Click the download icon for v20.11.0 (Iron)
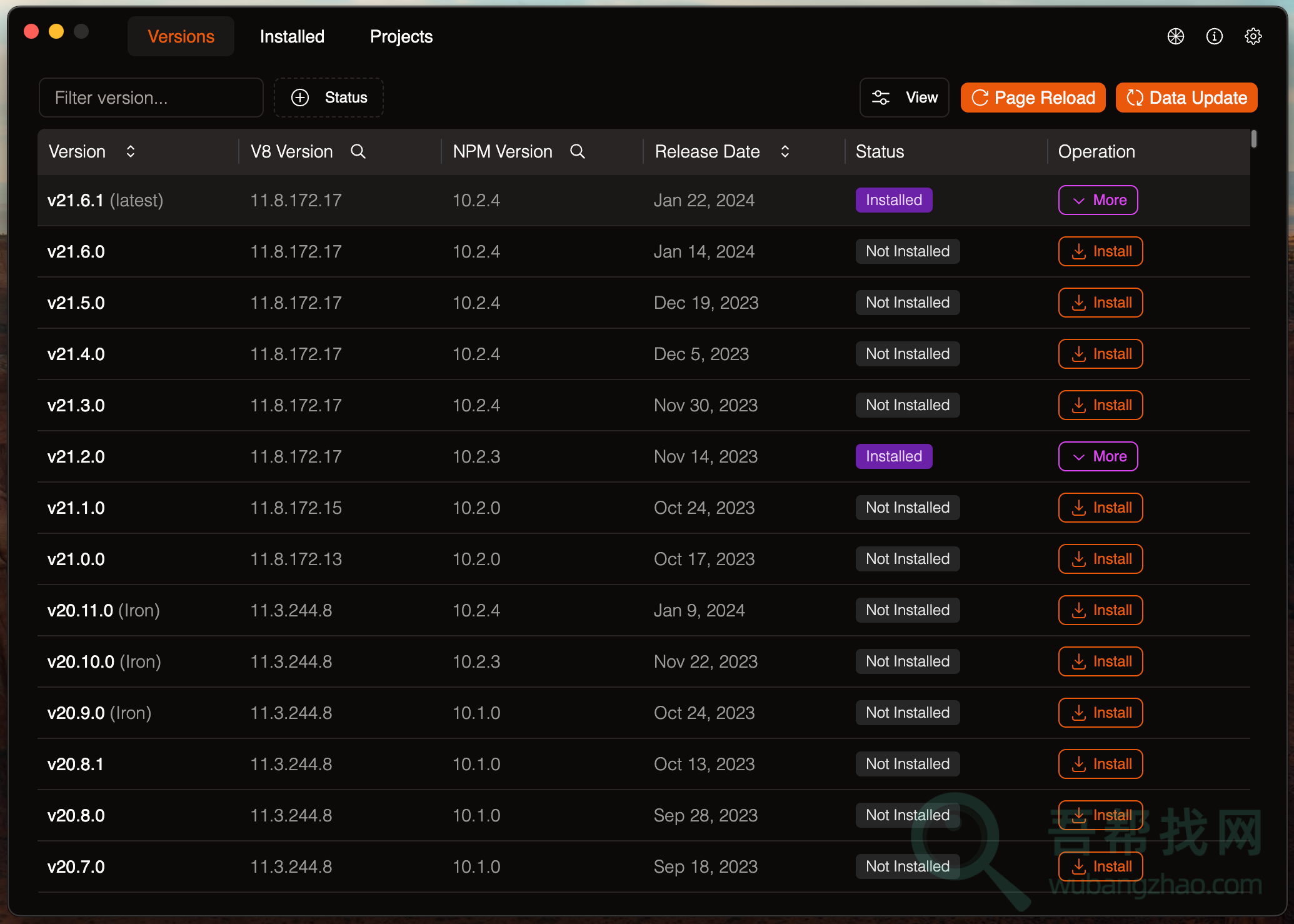1294x924 pixels. [1079, 610]
